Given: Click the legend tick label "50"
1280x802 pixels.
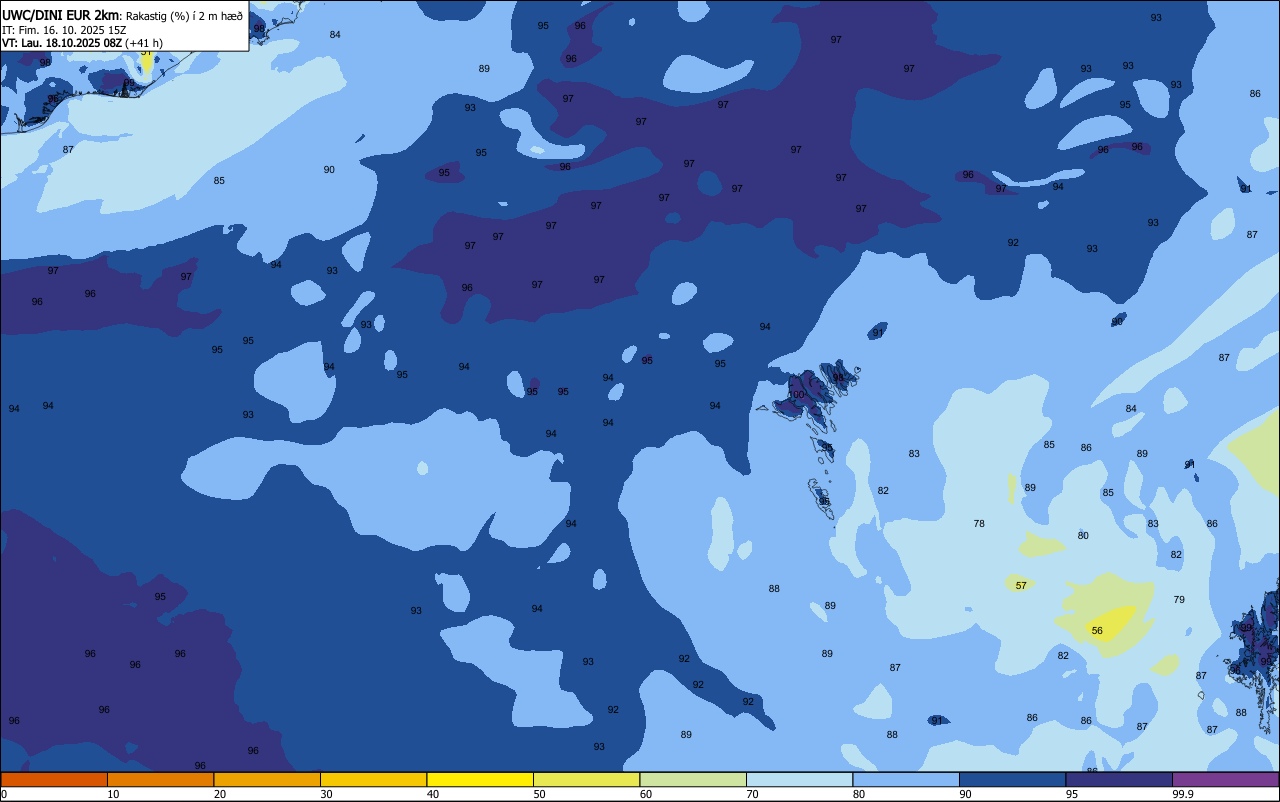Looking at the screenshot, I should 540,794.
